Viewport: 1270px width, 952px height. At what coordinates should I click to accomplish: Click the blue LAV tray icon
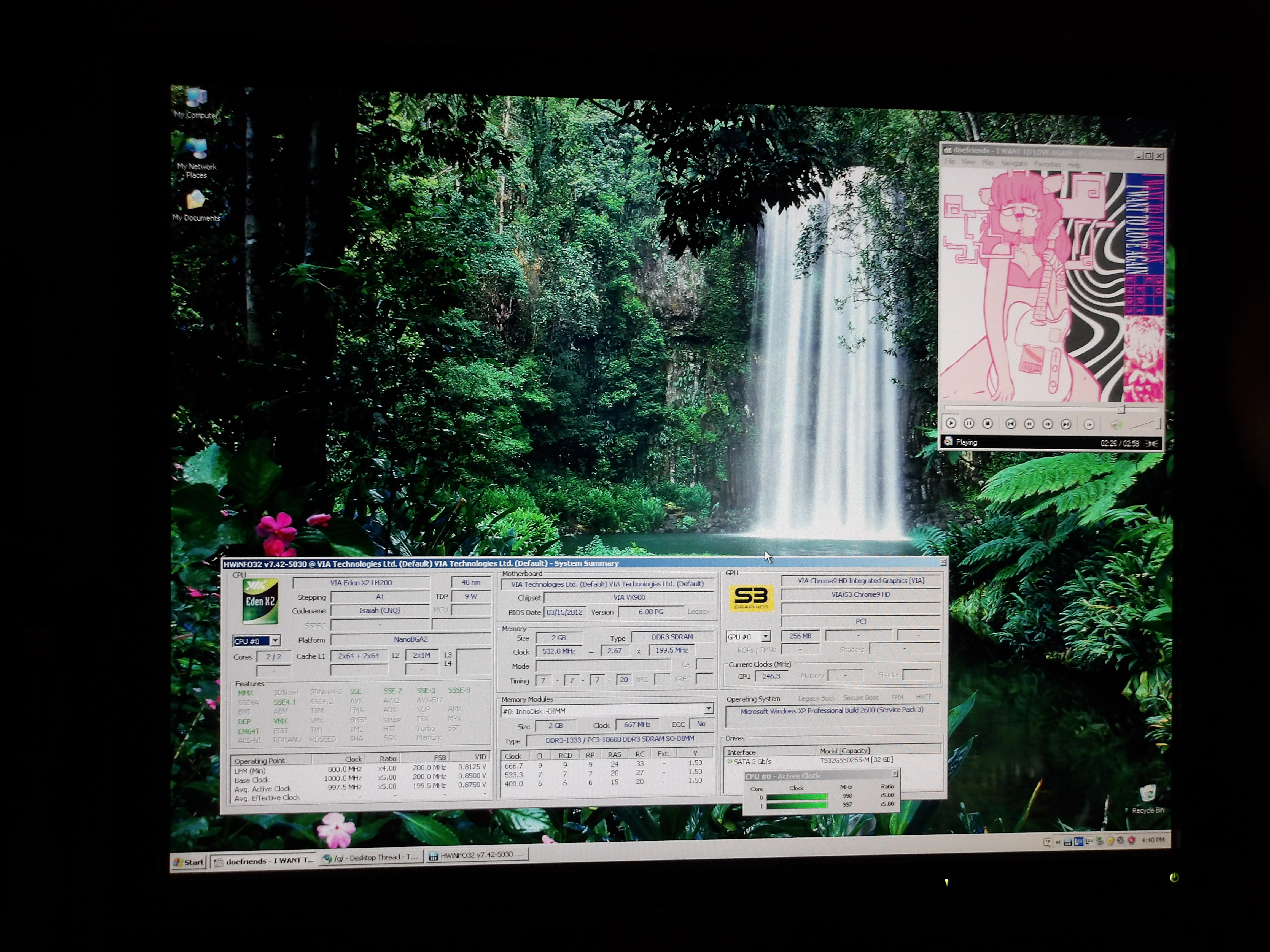[1078, 841]
